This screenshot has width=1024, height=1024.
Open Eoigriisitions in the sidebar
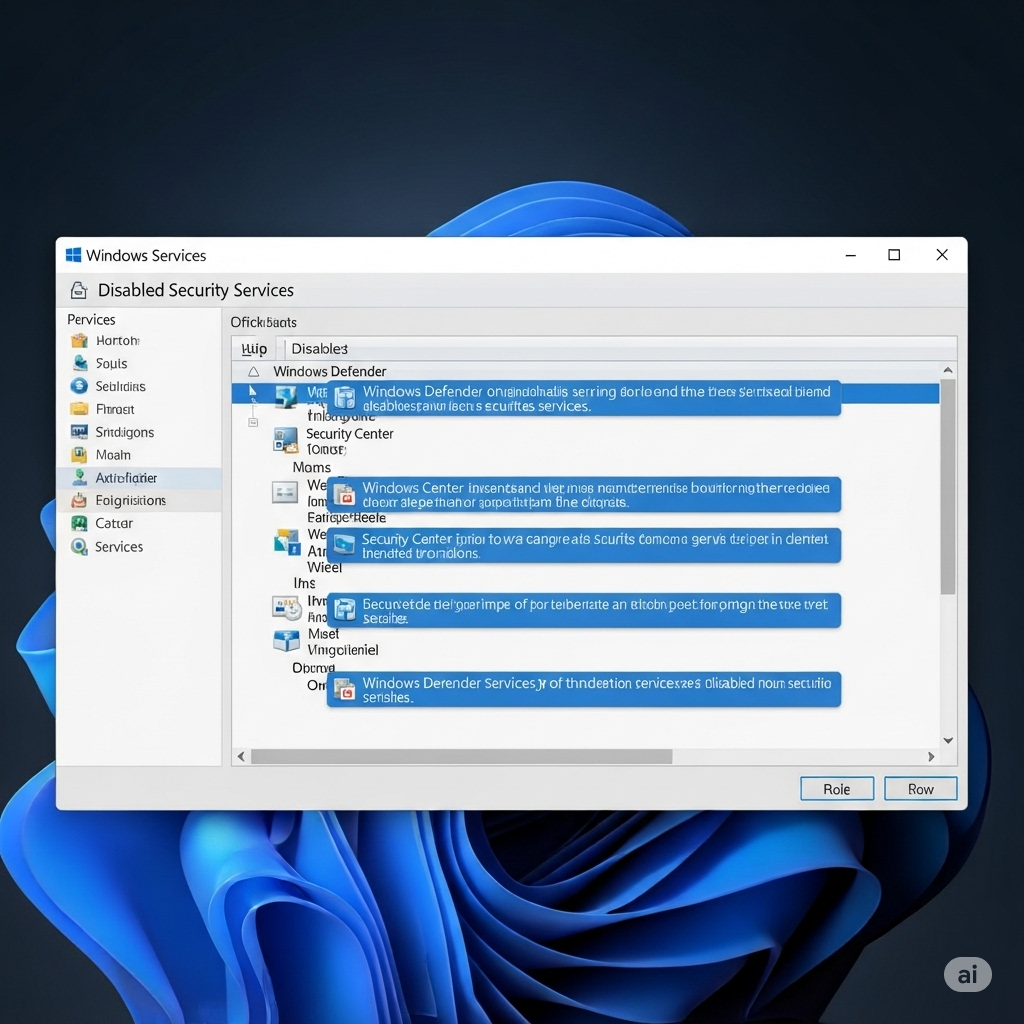coord(139,500)
